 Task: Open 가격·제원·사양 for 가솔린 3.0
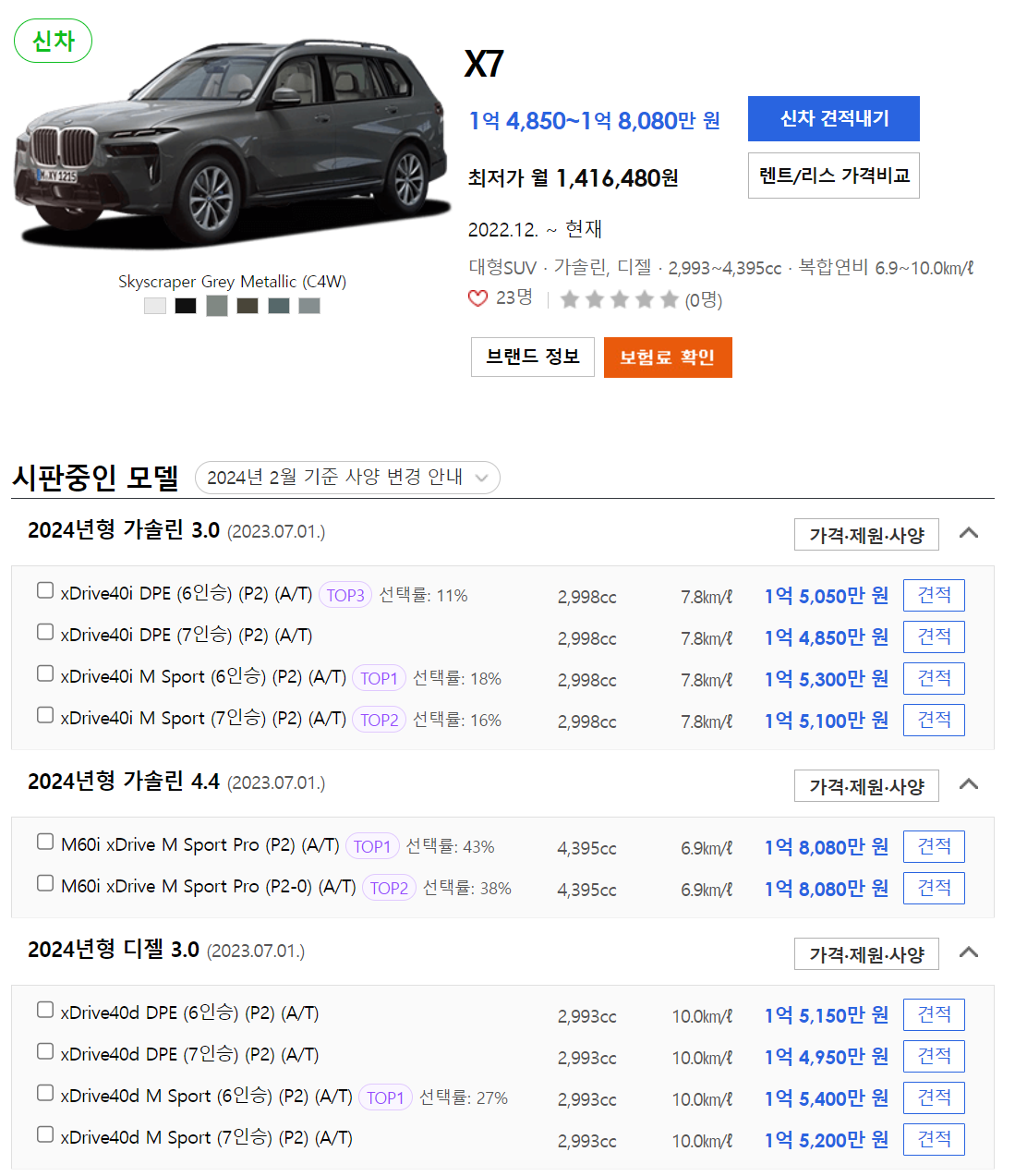click(x=866, y=535)
